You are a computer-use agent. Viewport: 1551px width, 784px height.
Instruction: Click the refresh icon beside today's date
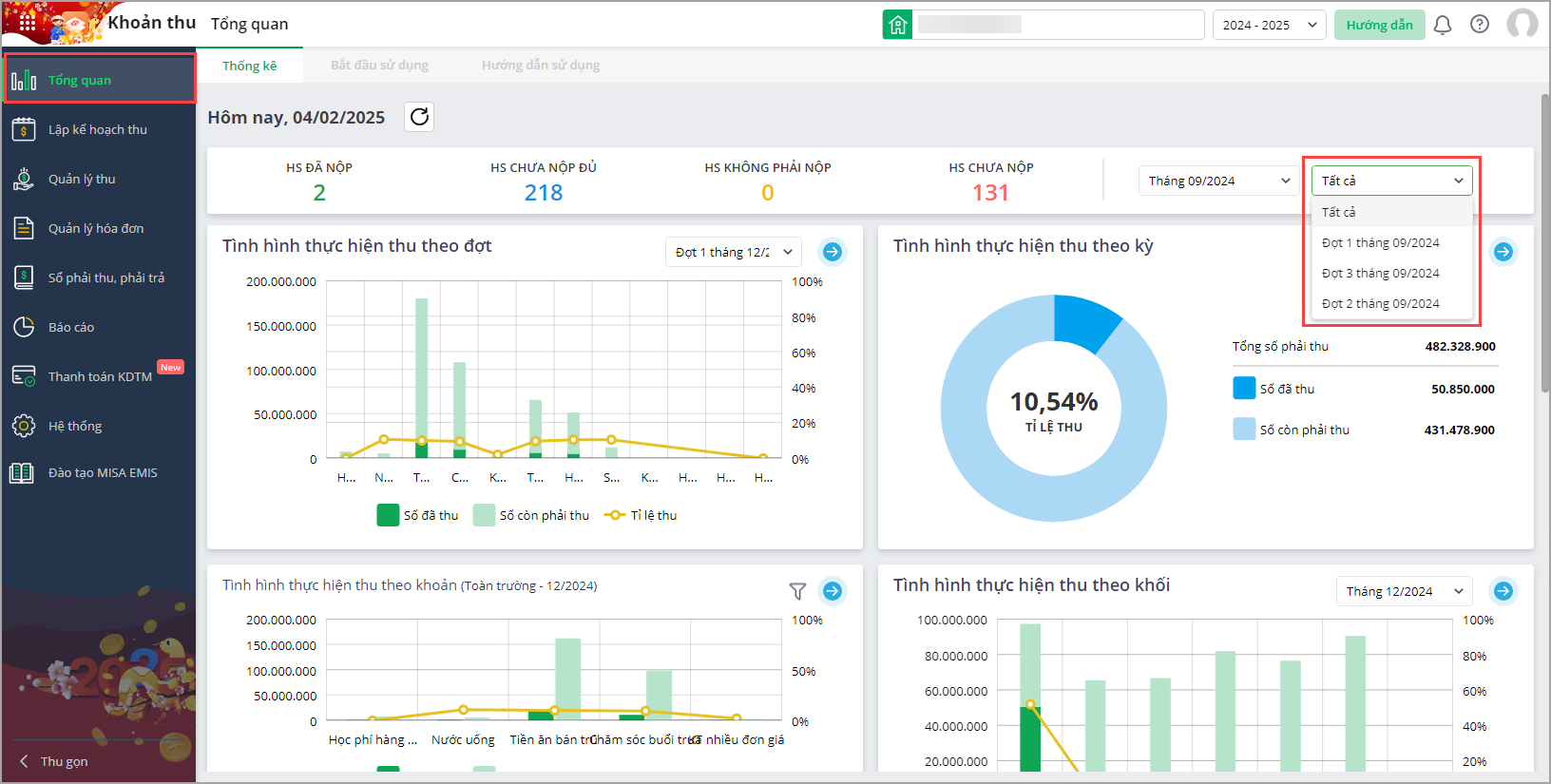419,117
